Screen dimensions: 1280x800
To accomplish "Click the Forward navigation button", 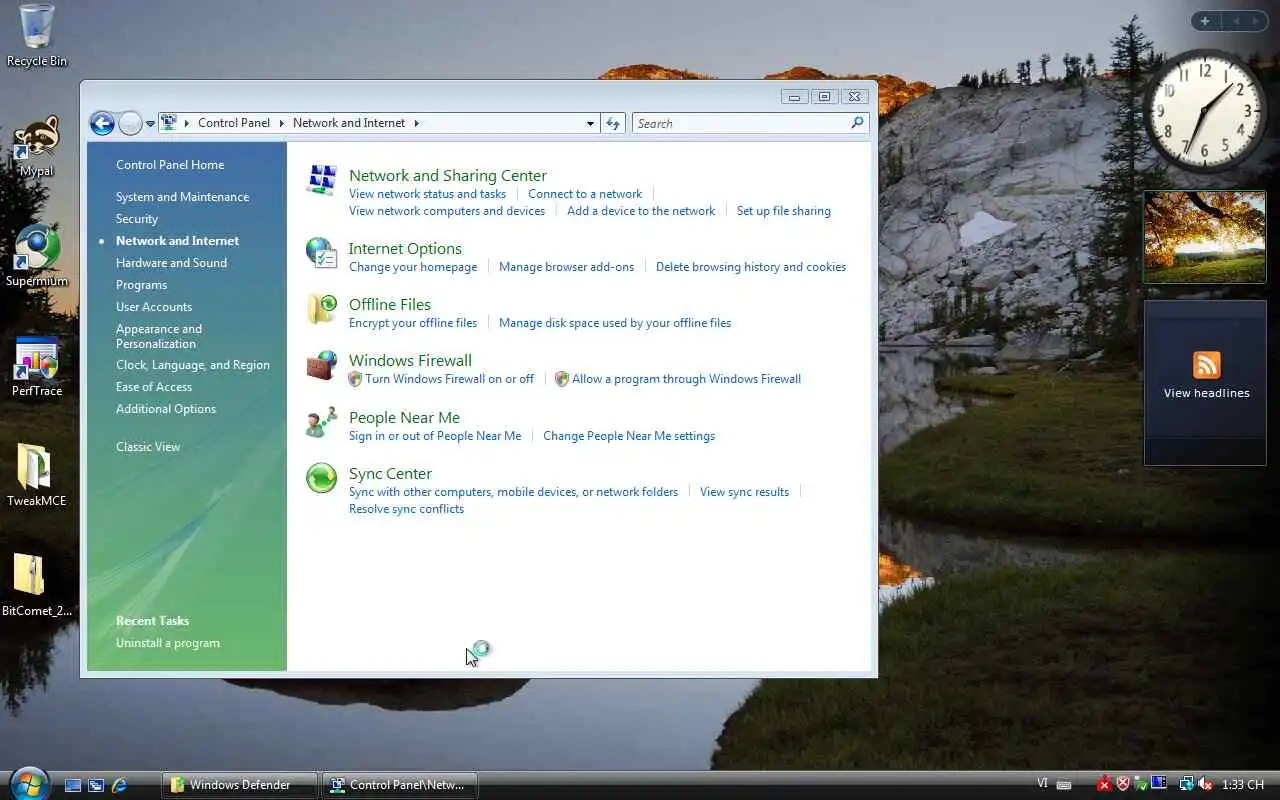I will coord(130,123).
